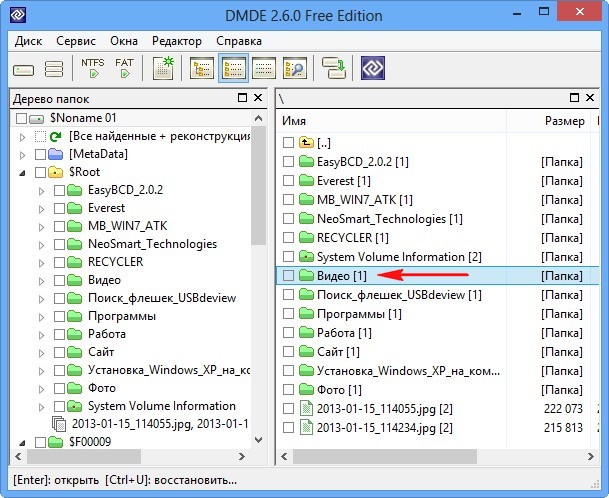Screen dimensions: 609x498
Task: Open the Редактор menu
Action: [176, 41]
